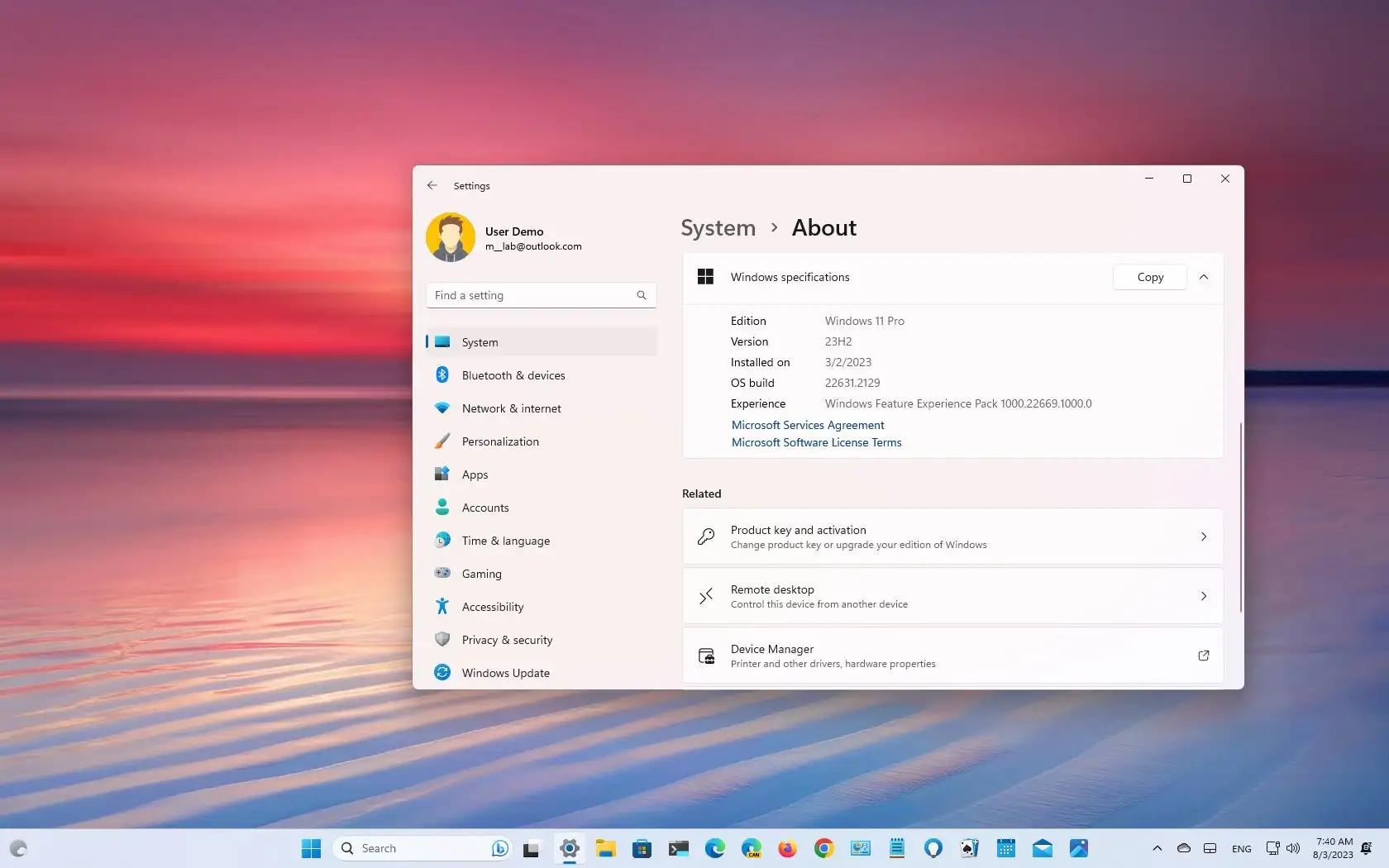
Task: Open Photos app from the taskbar
Action: (x=1079, y=848)
